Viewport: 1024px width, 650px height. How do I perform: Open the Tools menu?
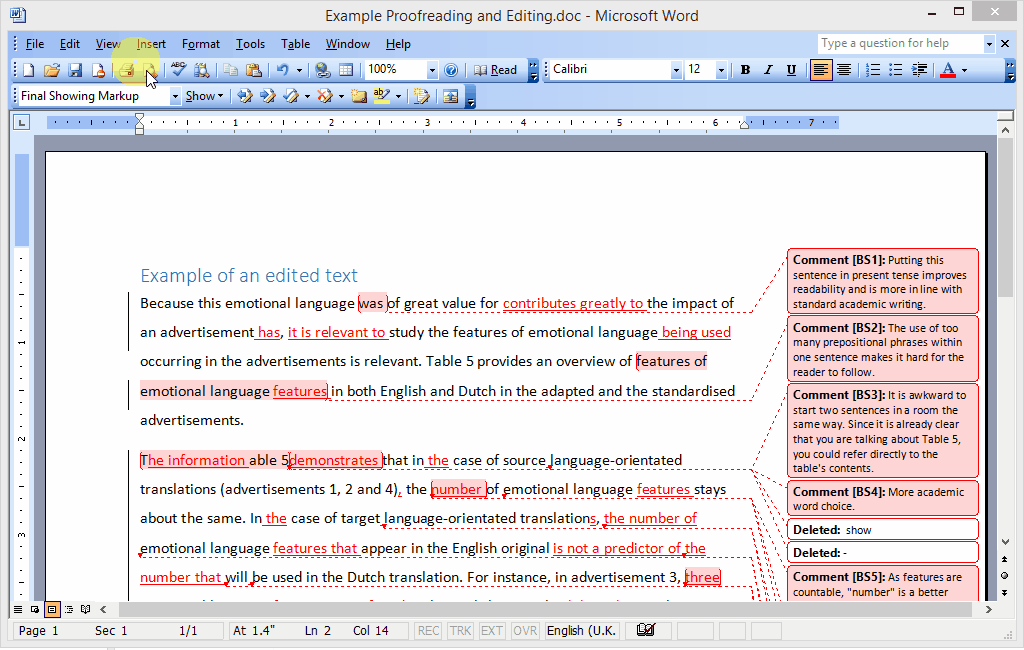coord(250,44)
